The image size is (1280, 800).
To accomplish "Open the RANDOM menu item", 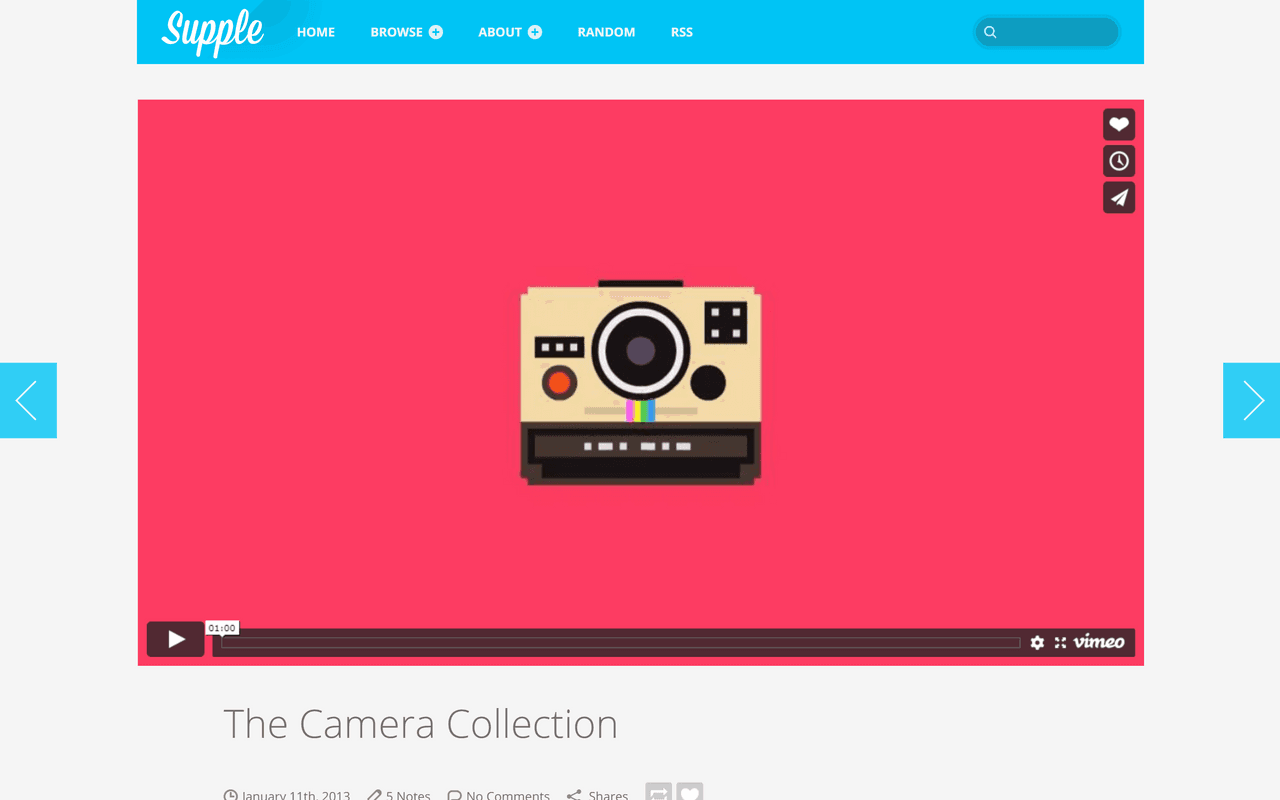I will 606,32.
